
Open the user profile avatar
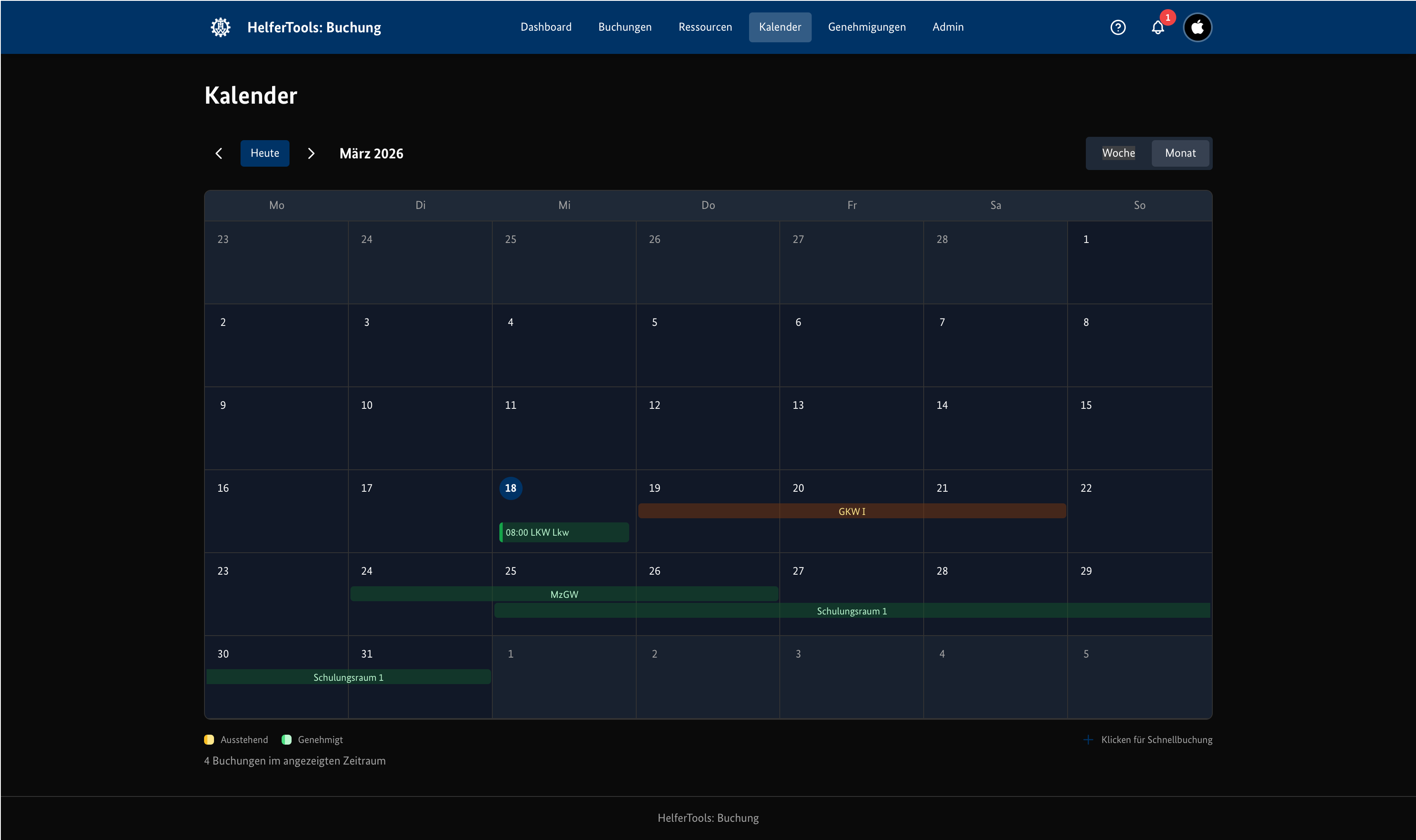click(1197, 27)
